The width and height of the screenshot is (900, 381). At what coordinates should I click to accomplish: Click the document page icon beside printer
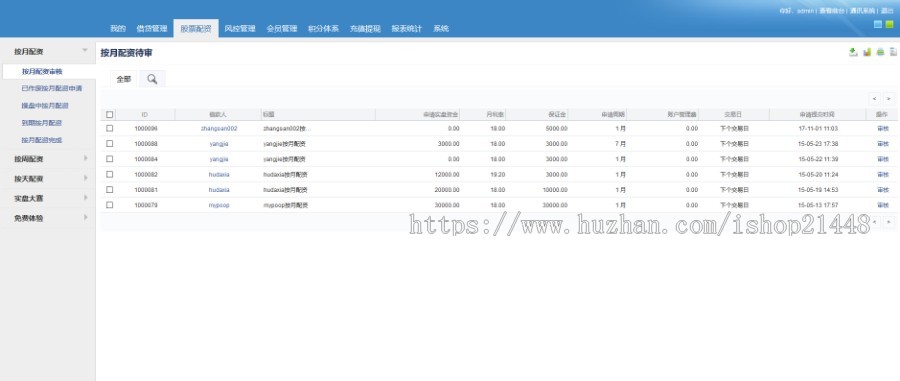click(x=893, y=52)
